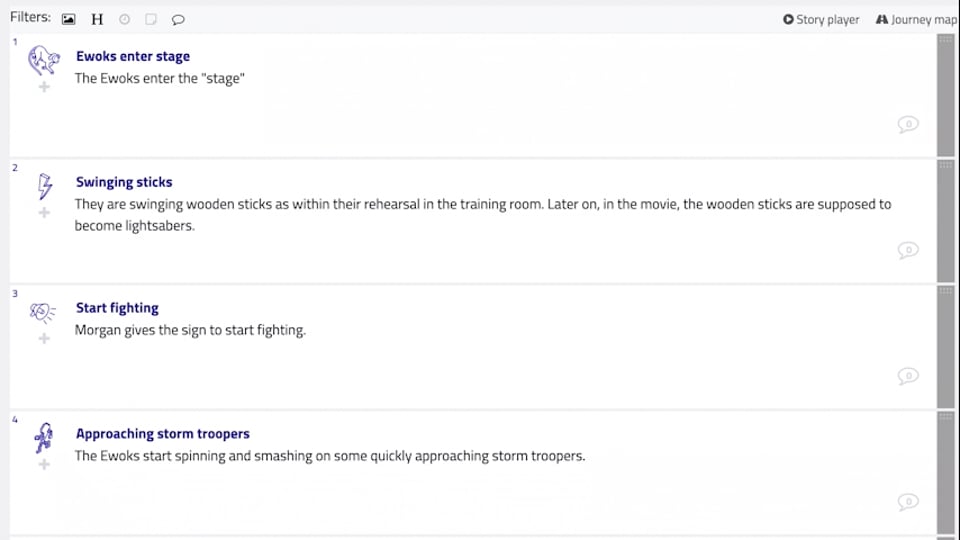This screenshot has height=540, width=960.
Task: Click the Approaching storm troopers step icon
Action: pos(43,437)
